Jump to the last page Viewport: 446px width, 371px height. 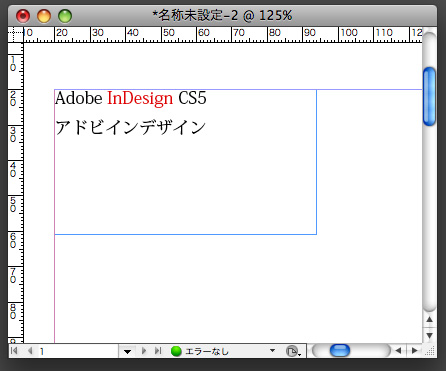point(158,351)
